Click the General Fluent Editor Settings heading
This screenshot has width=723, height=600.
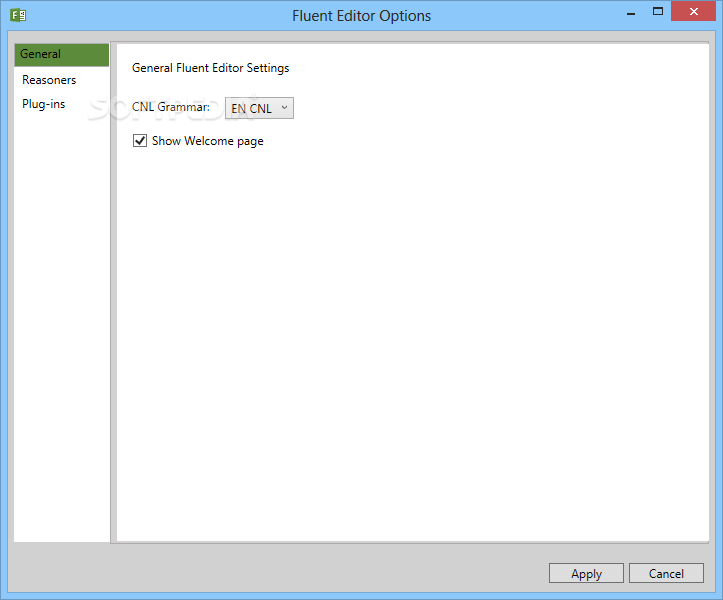(210, 68)
